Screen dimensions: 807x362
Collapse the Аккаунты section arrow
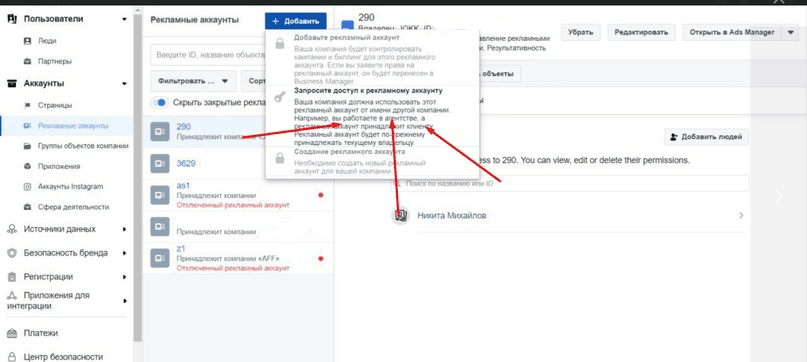tap(124, 83)
